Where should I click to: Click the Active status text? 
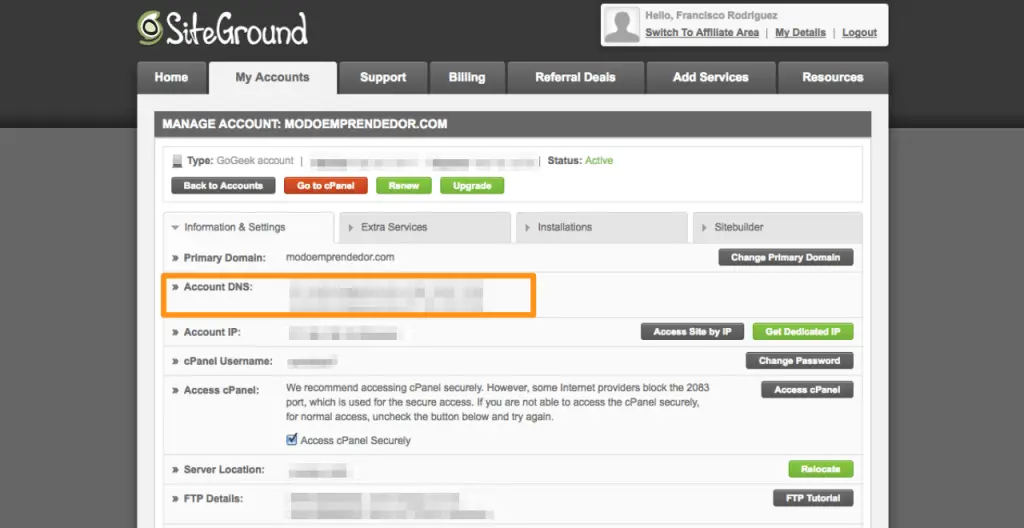tap(599, 161)
